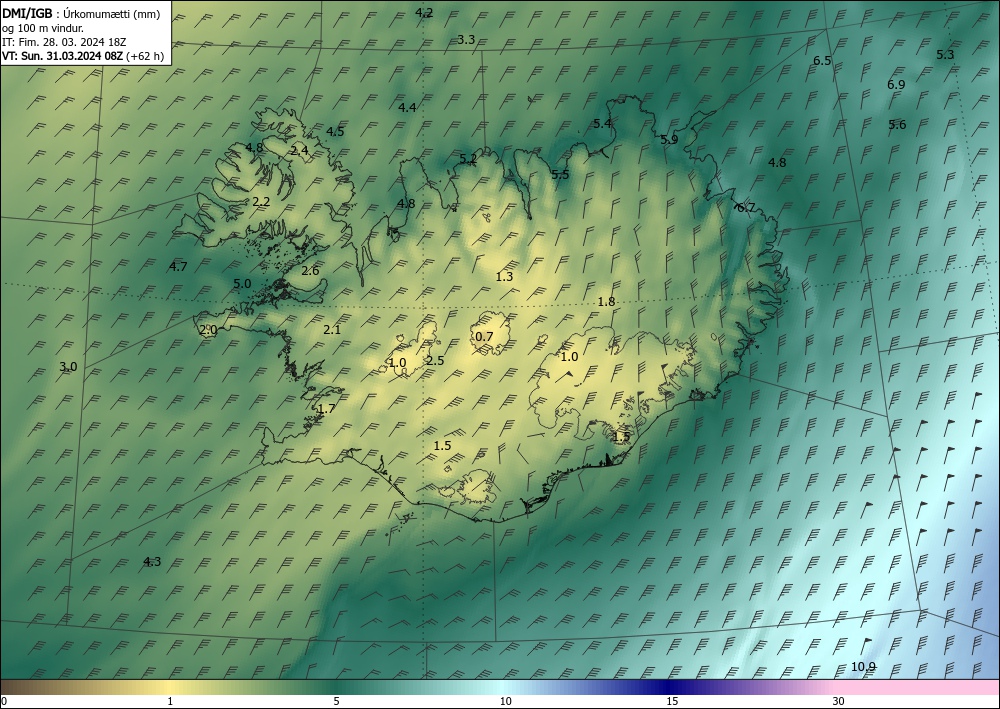Select the map value 4.2
Image resolution: width=1000 pixels, height=709 pixels.
point(424,13)
